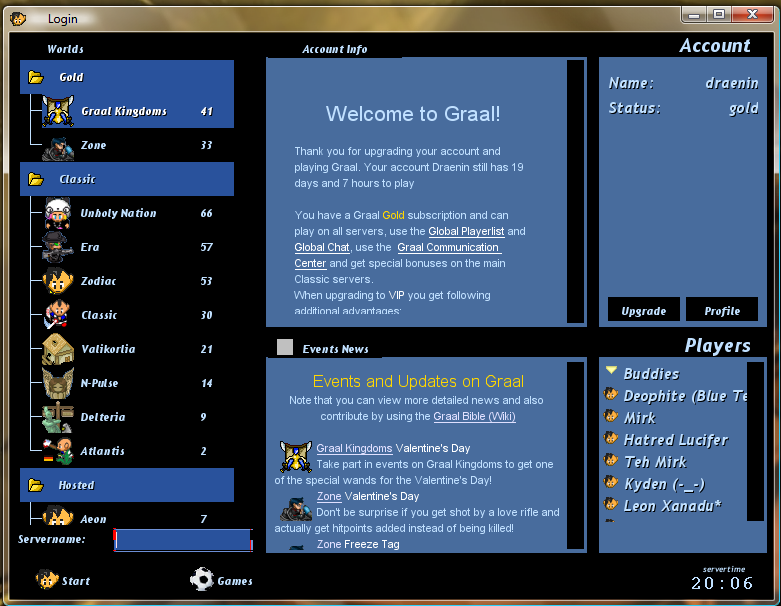Follow the Zone Valentine's Day link
Image resolution: width=781 pixels, height=606 pixels.
(329, 496)
